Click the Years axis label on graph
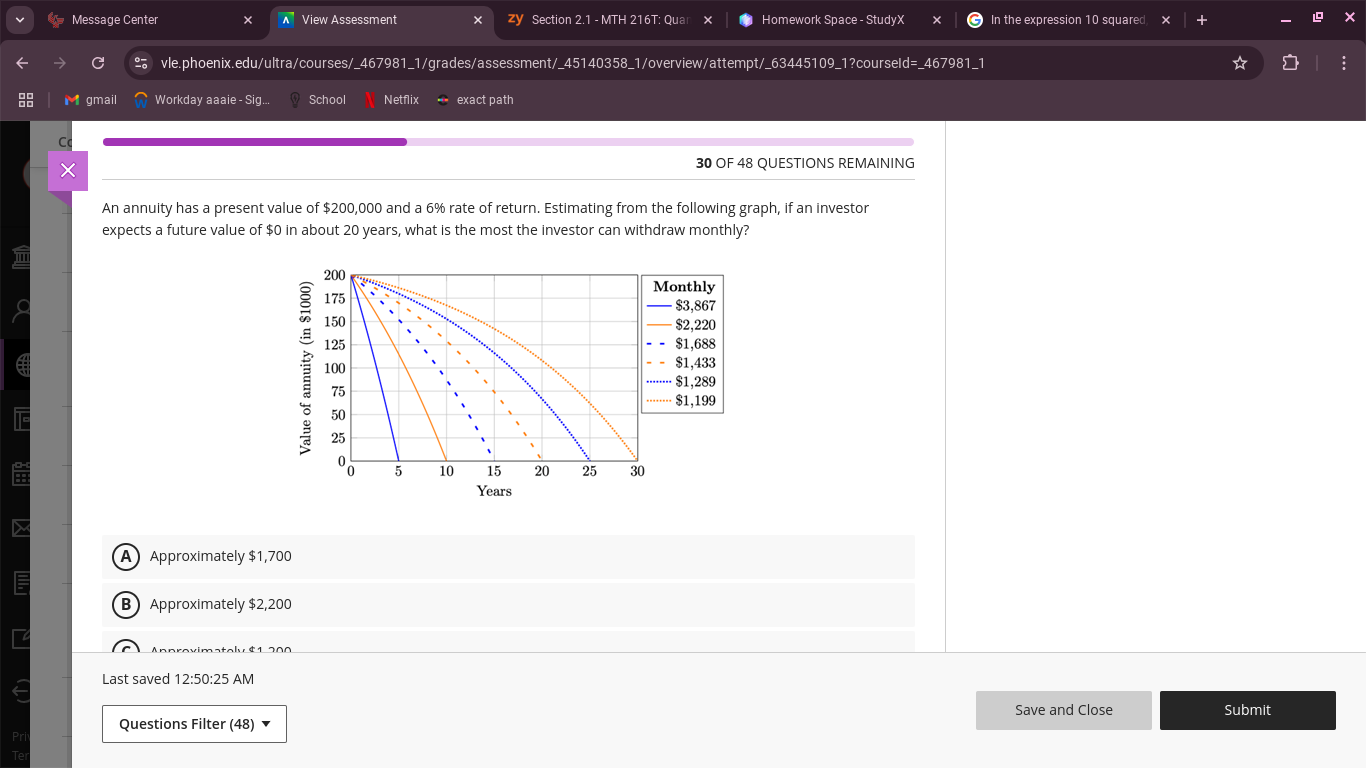1366x768 pixels. click(494, 491)
